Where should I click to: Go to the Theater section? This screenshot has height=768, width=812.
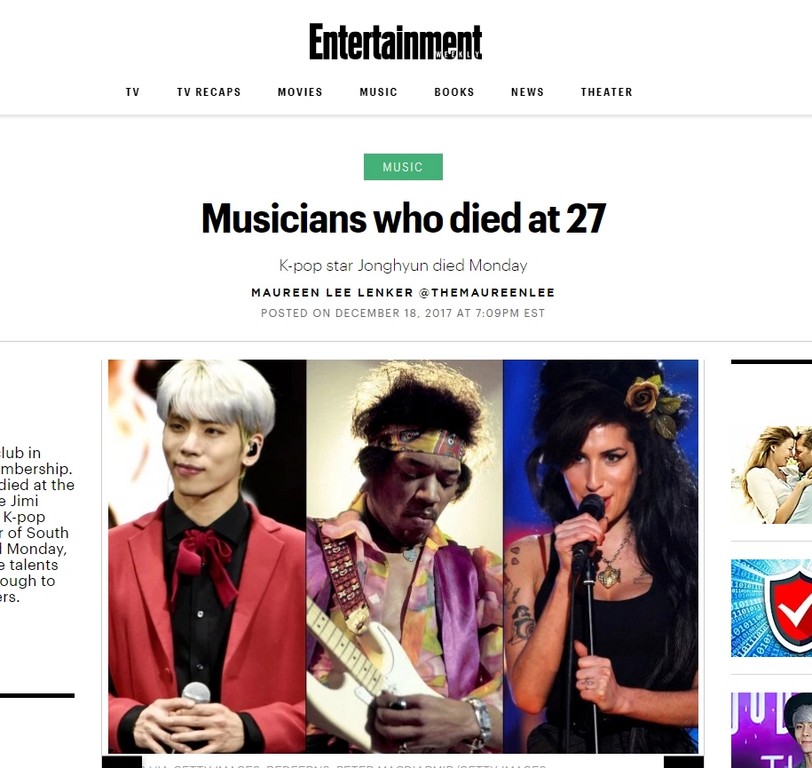(606, 92)
